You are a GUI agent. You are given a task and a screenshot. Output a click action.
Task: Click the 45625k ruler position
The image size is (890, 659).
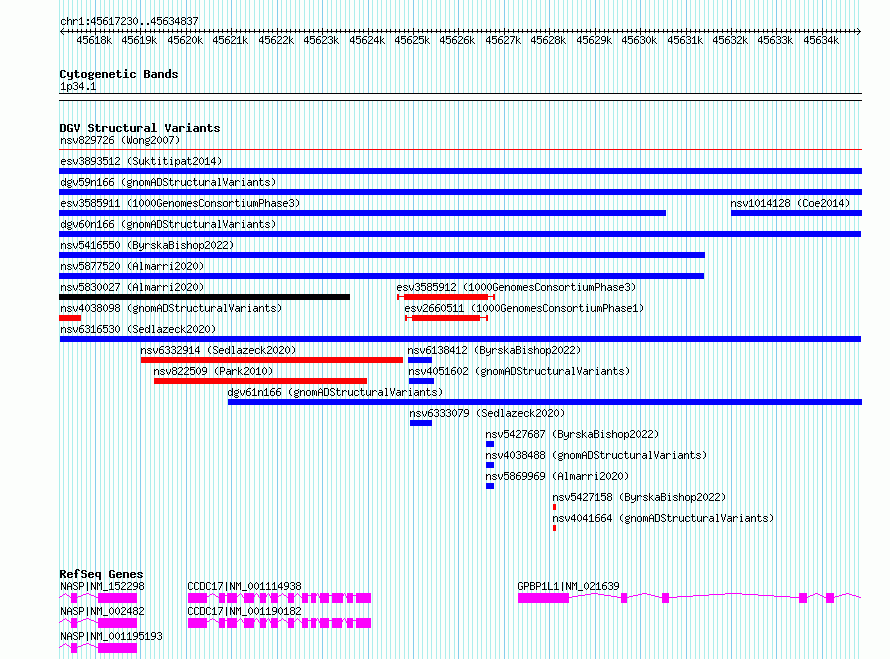[412, 40]
